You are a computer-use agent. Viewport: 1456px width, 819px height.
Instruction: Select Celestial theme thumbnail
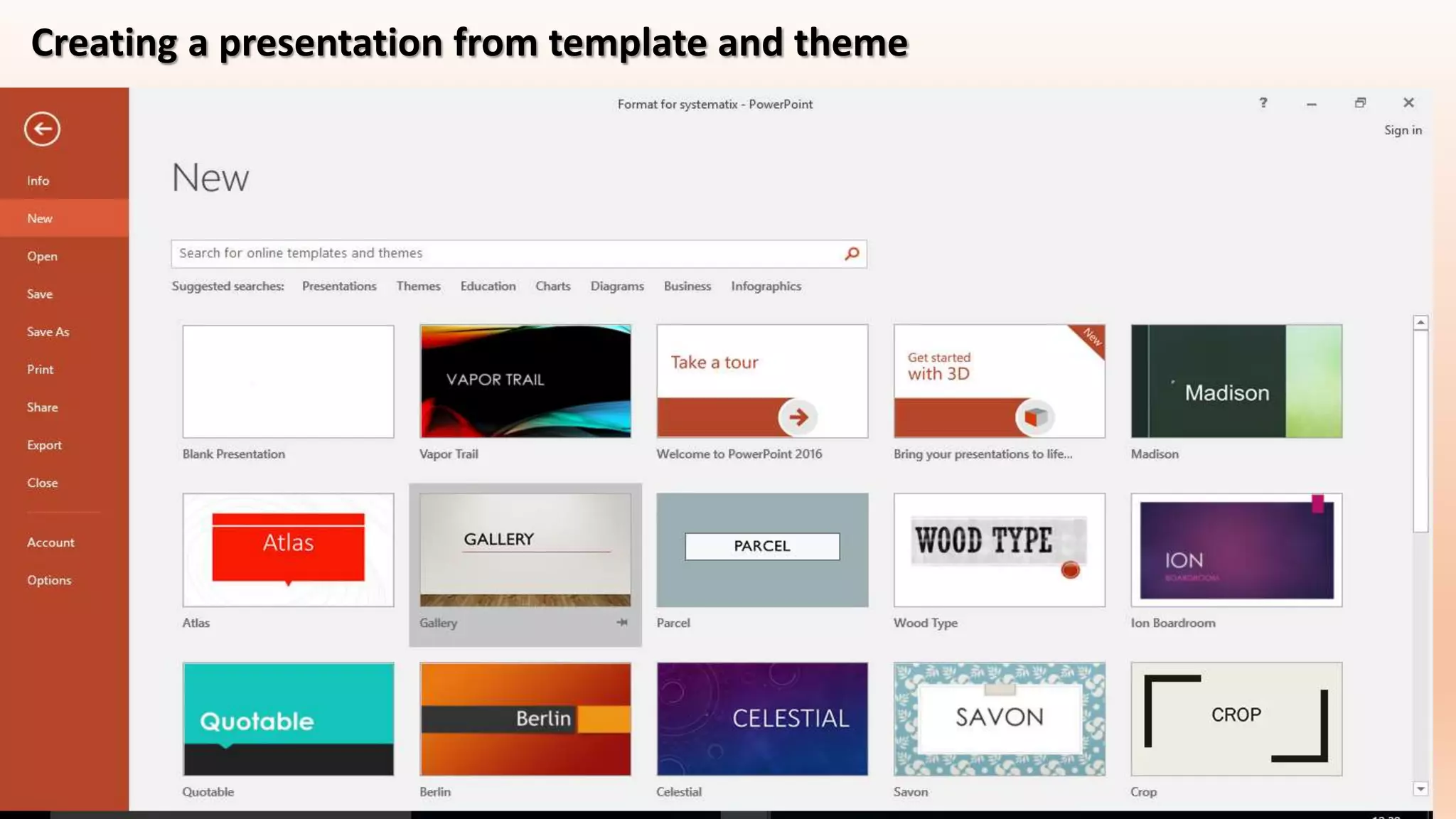[x=762, y=719]
